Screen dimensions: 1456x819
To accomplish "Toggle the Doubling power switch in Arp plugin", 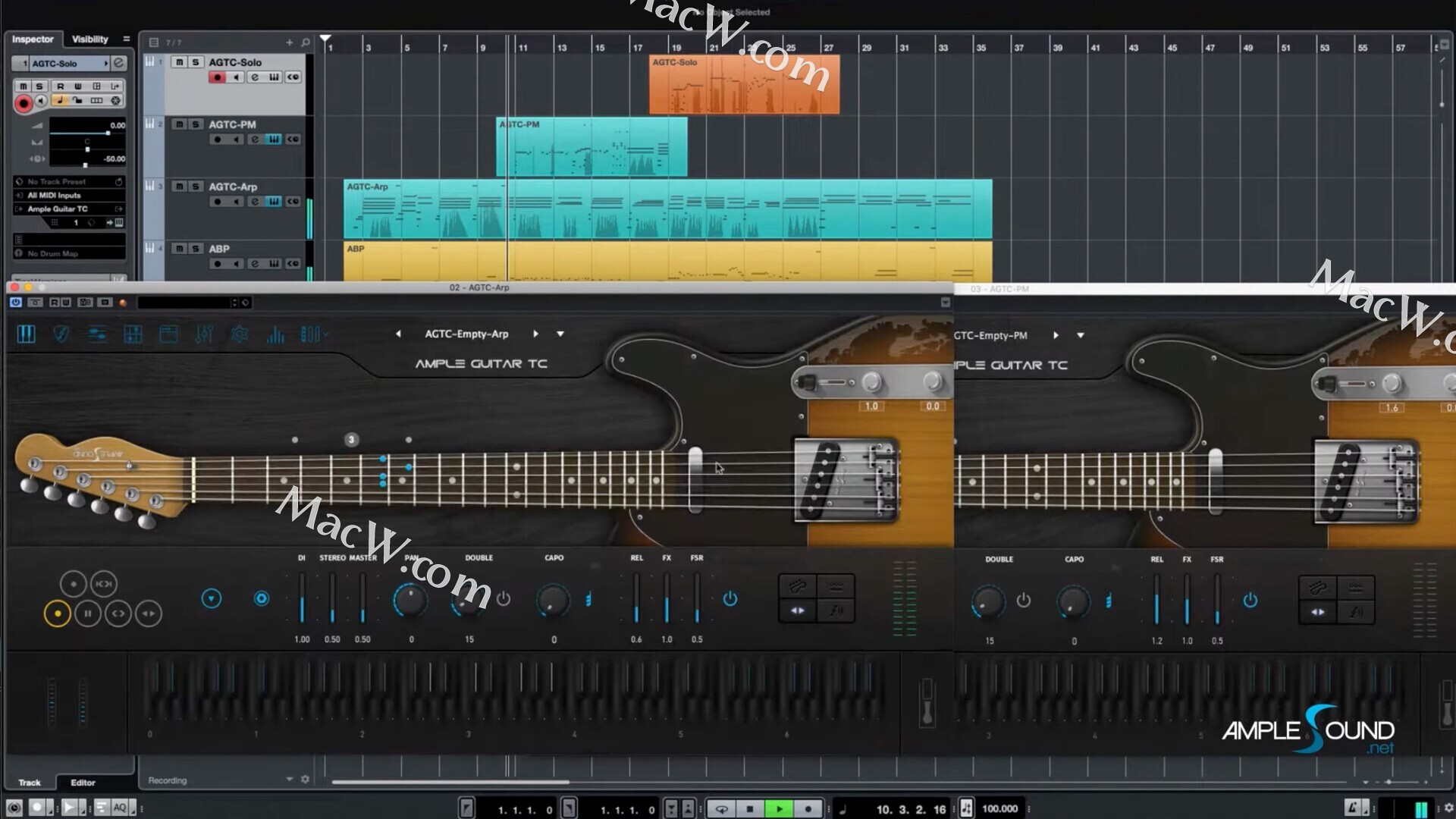I will [x=504, y=599].
